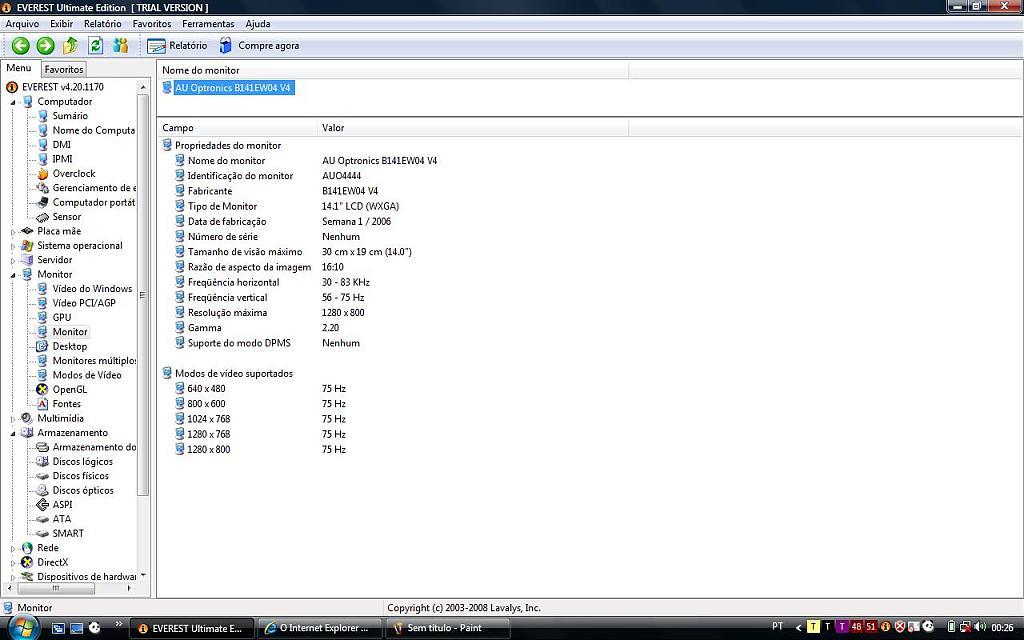The image size is (1024, 640).
Task: Open the Ferramentas menu
Action: tap(208, 24)
